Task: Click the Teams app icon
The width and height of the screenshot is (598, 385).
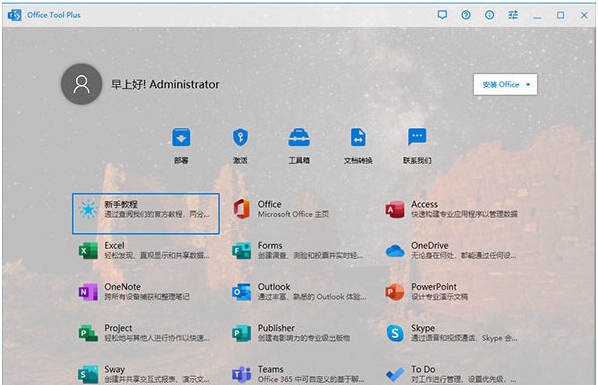Action: click(241, 374)
